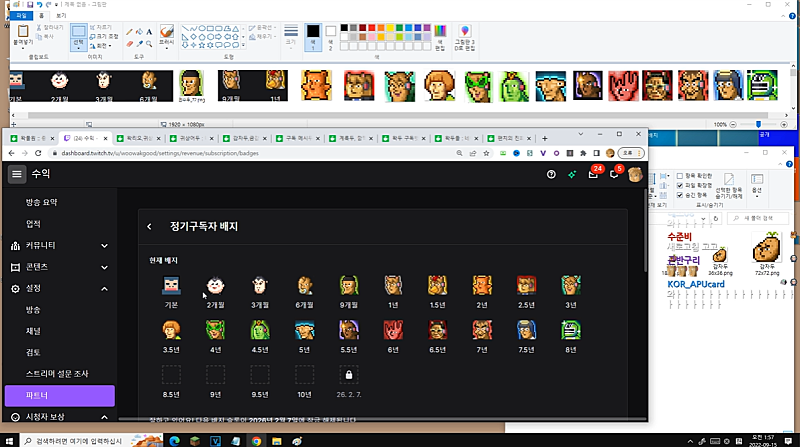The image size is (800, 447).
Task: Open the Windows Start menu
Action: tap(9, 441)
